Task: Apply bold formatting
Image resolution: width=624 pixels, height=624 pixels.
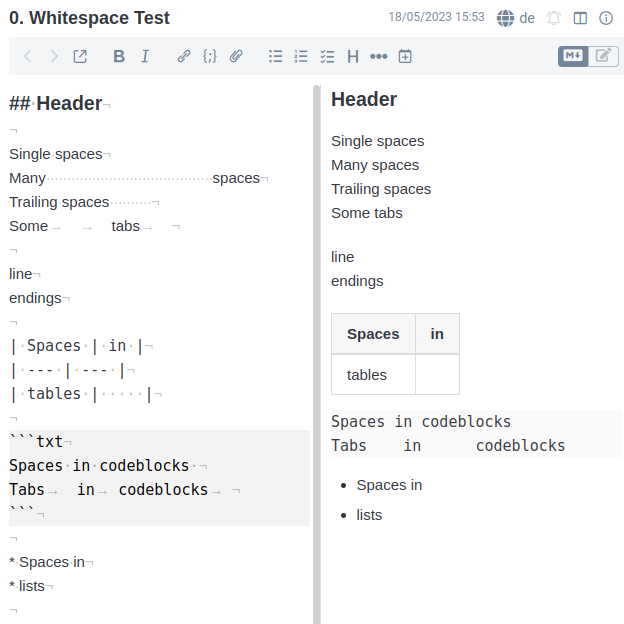Action: point(119,56)
